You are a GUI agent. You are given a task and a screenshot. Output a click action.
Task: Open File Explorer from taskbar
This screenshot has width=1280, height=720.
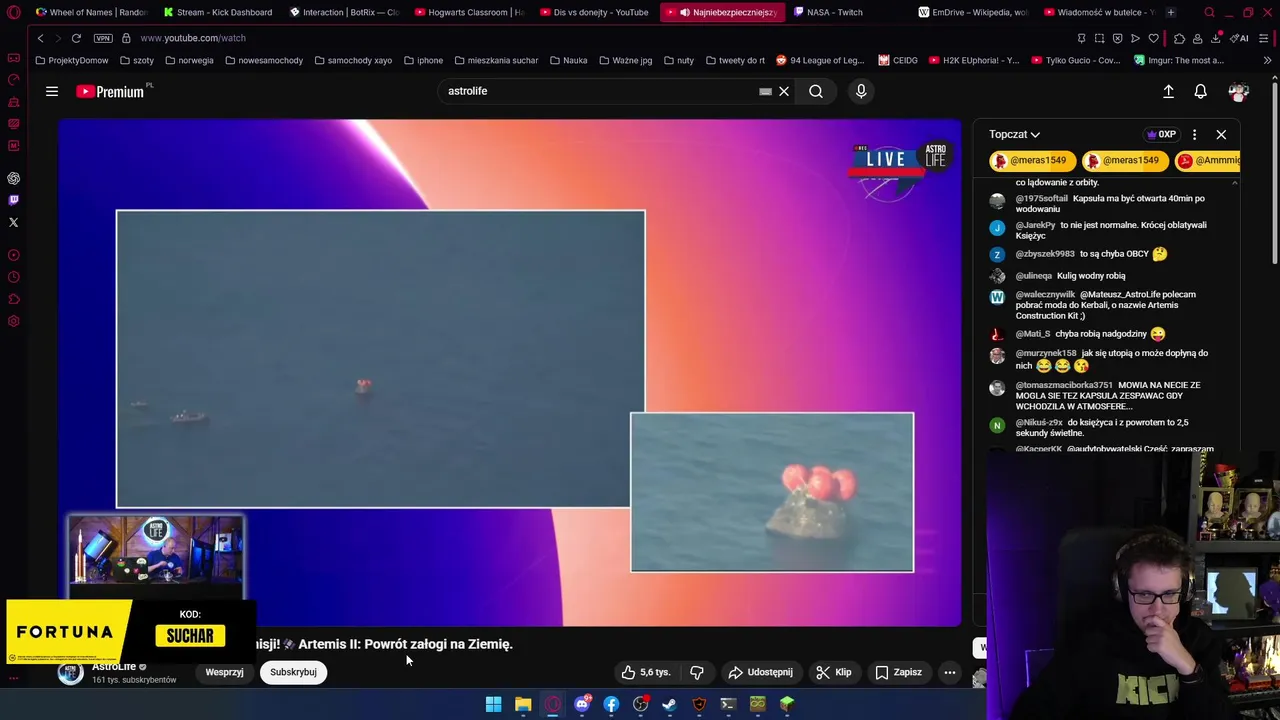point(523,704)
